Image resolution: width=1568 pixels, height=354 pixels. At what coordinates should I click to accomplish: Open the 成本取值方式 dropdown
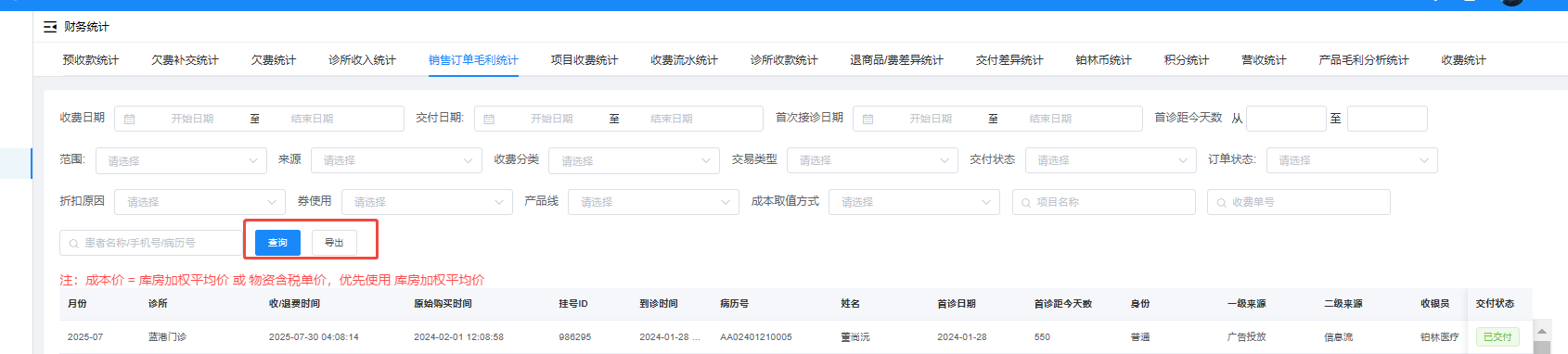click(x=914, y=202)
